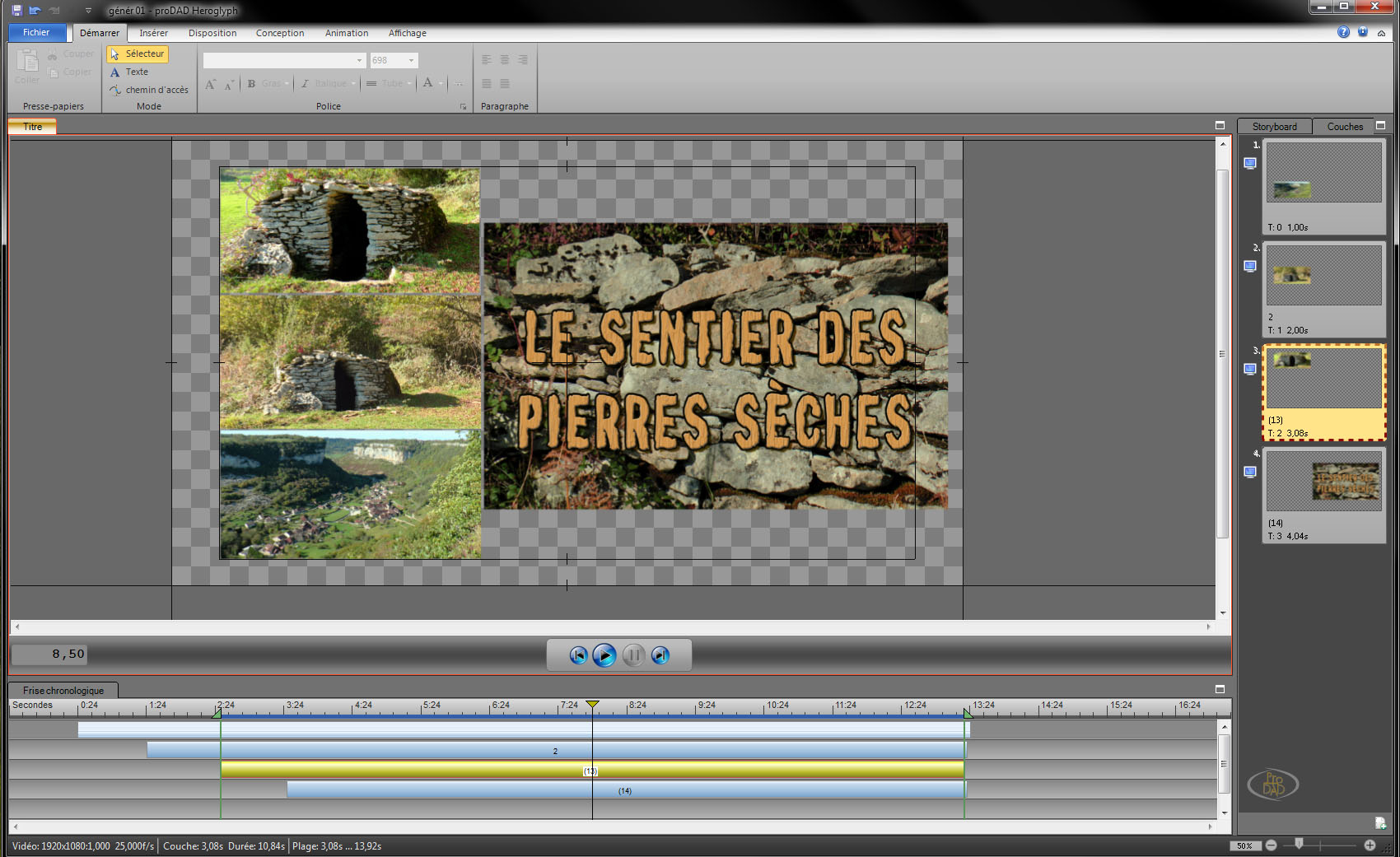Toggle visibility monitor for storyboard item 2
The image size is (1400, 857).
coord(1250,266)
